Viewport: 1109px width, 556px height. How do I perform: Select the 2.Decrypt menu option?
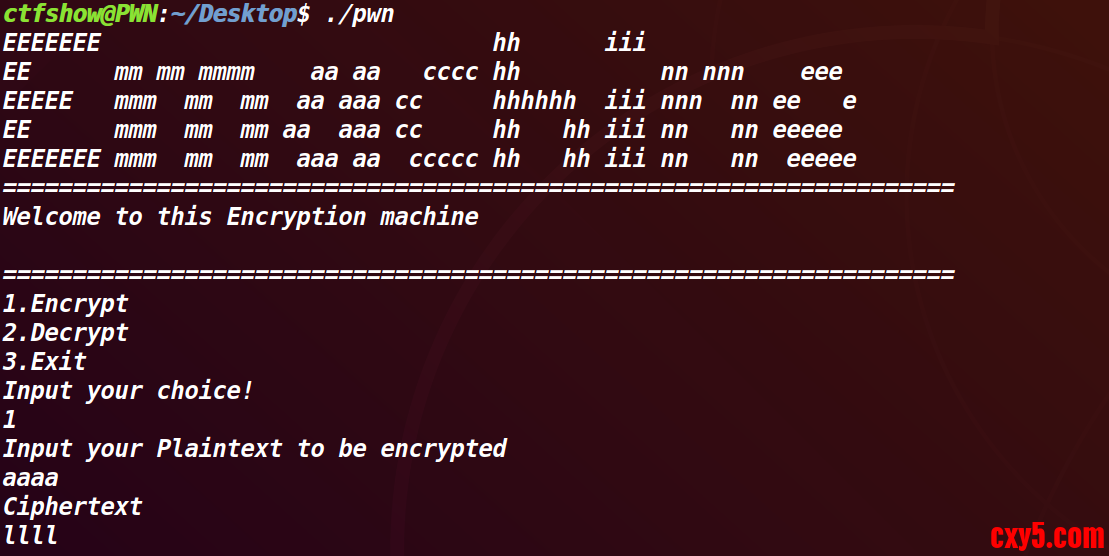[x=65, y=333]
